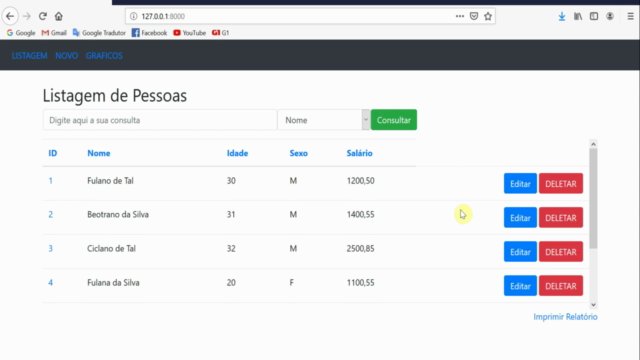This screenshot has height=360, width=640.
Task: Click Editar for Fulana da Silva
Action: coord(520,286)
